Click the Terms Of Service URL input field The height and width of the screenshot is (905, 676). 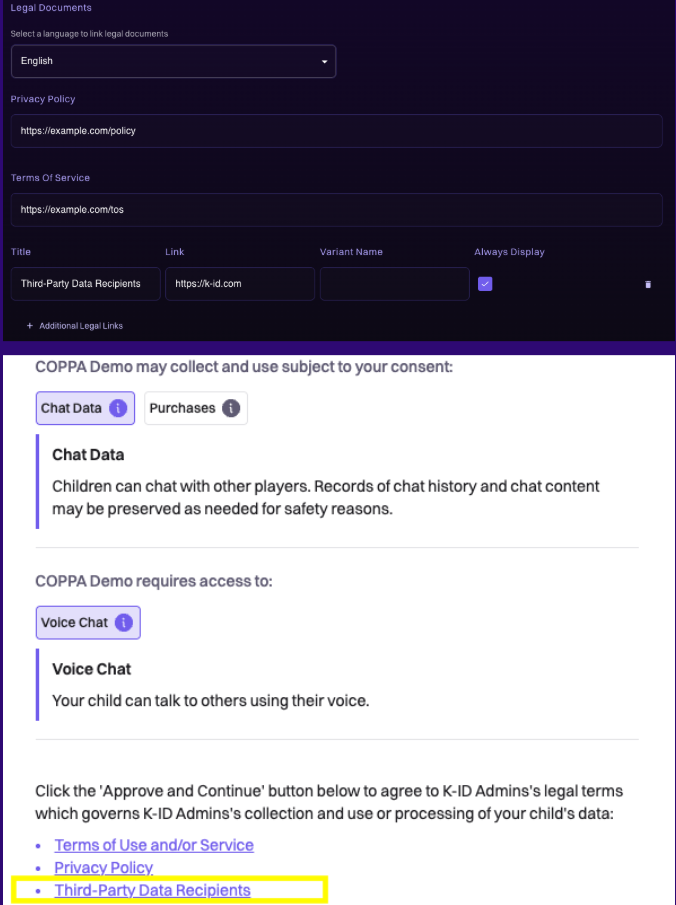(336, 209)
